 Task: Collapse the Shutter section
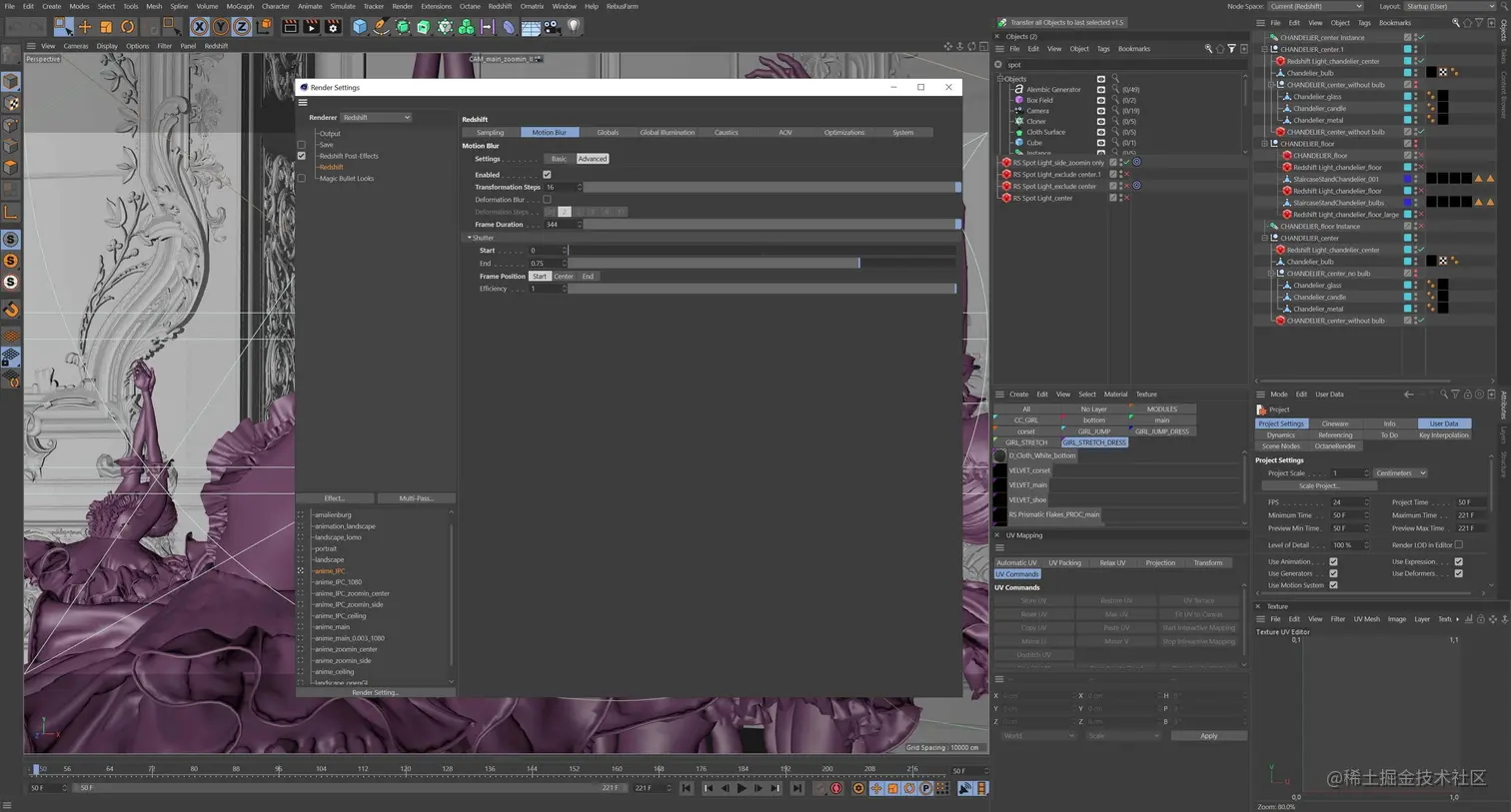(x=469, y=238)
